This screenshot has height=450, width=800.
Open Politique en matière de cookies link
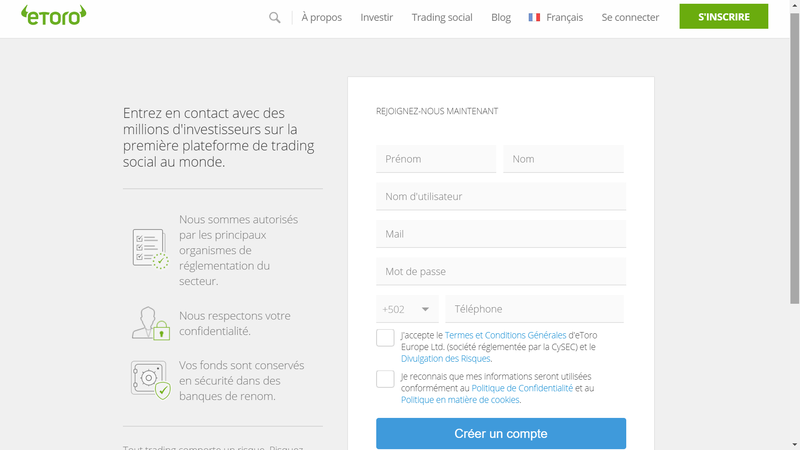click(x=460, y=400)
